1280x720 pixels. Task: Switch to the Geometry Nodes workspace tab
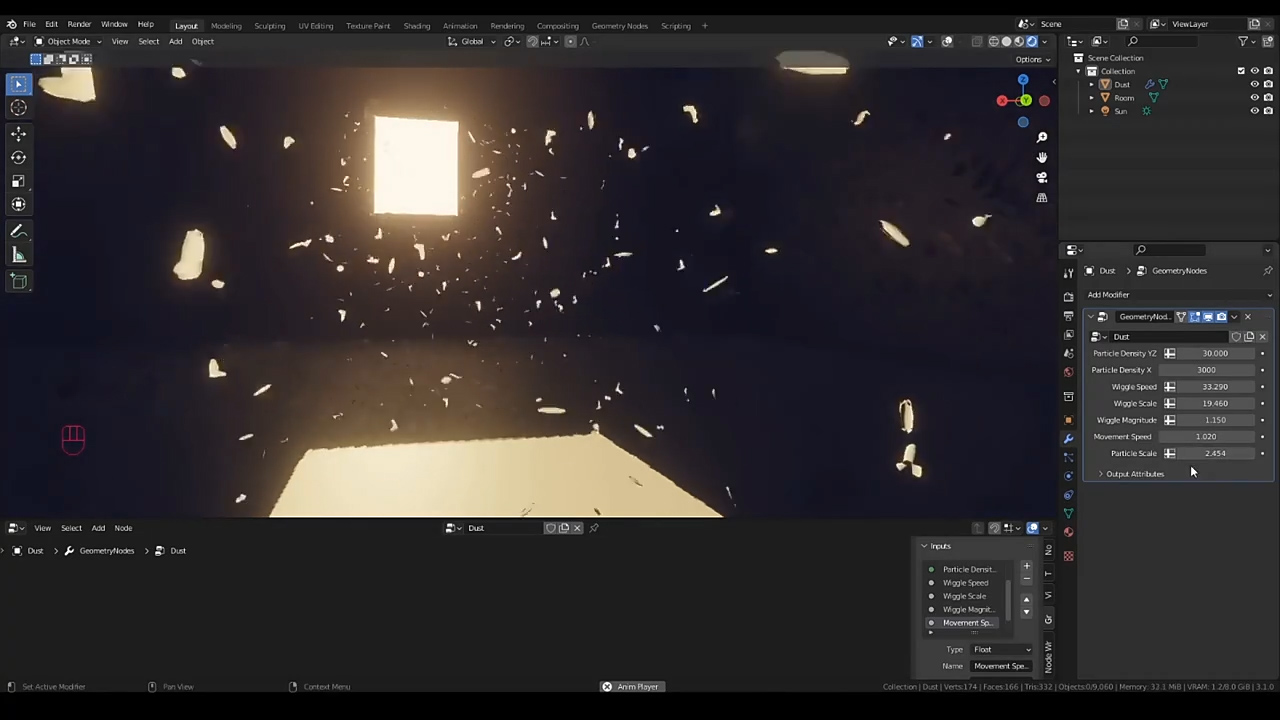[619, 25]
